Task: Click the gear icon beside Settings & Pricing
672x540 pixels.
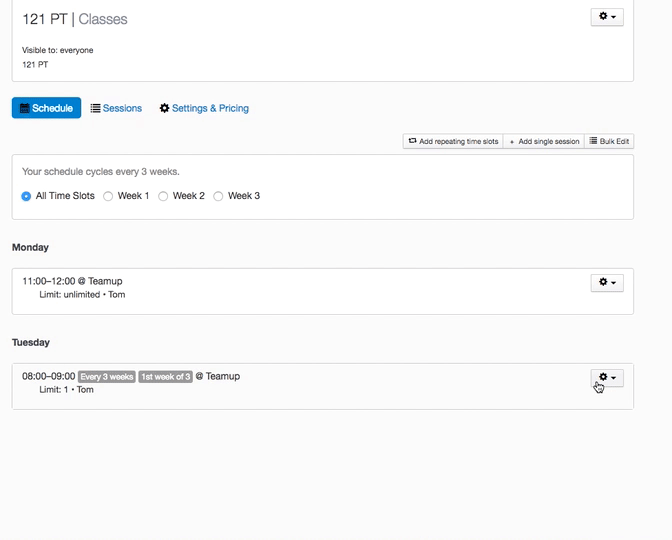Action: point(165,108)
